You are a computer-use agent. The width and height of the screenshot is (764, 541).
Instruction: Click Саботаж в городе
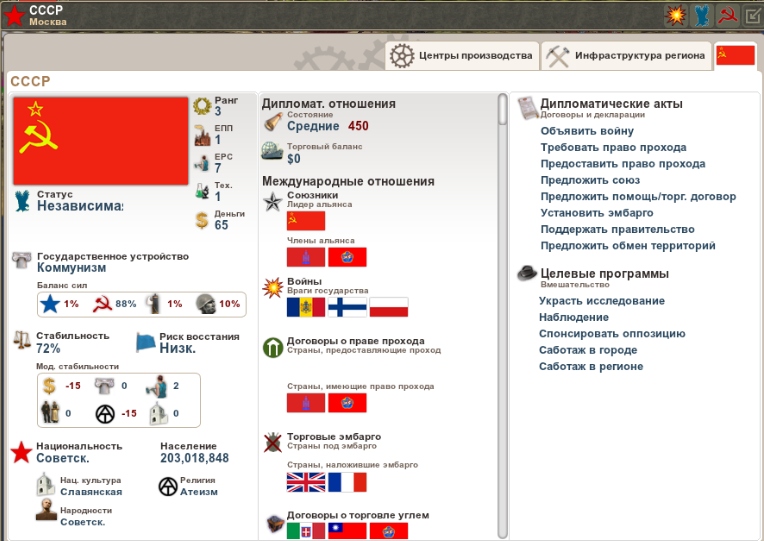[588, 350]
